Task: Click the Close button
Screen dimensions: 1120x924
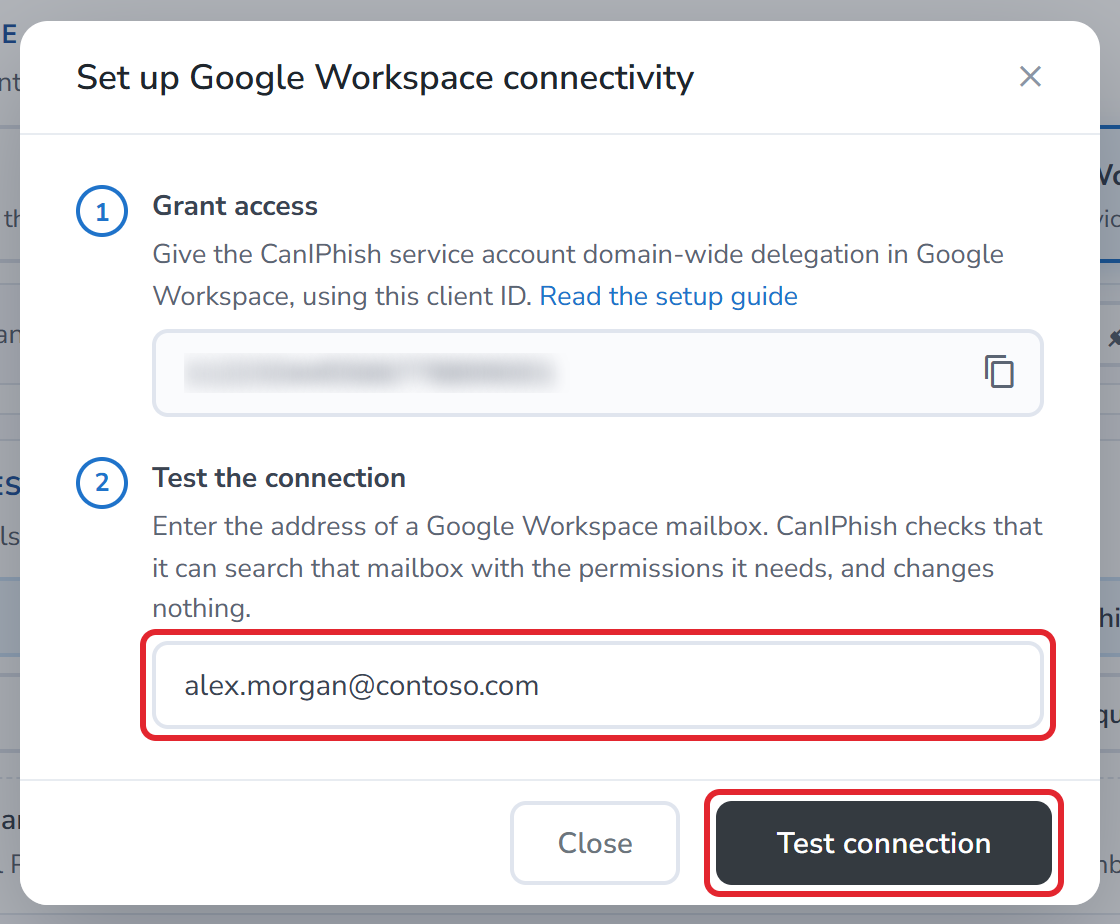Action: [595, 843]
